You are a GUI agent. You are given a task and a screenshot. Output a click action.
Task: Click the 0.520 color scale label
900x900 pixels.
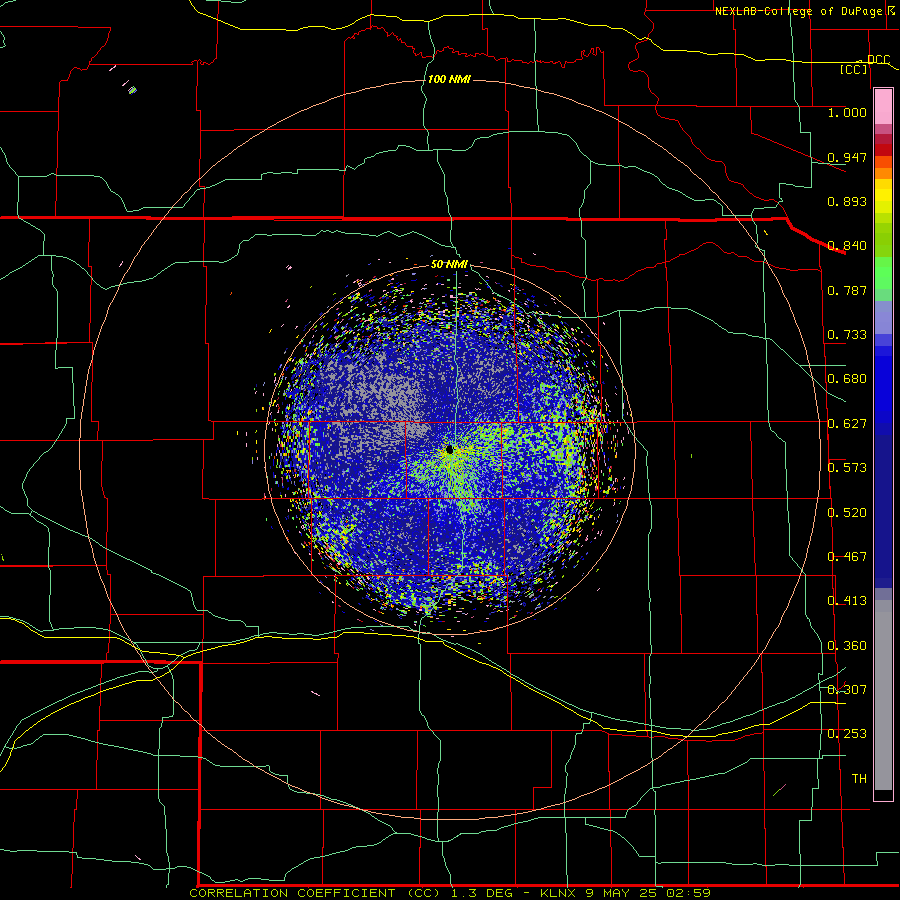pos(847,513)
